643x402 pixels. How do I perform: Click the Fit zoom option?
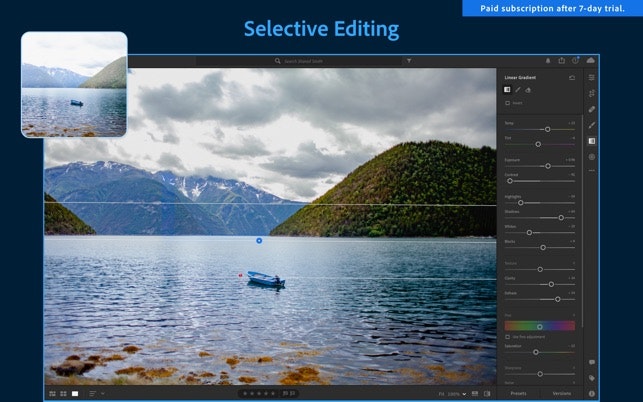(441, 394)
